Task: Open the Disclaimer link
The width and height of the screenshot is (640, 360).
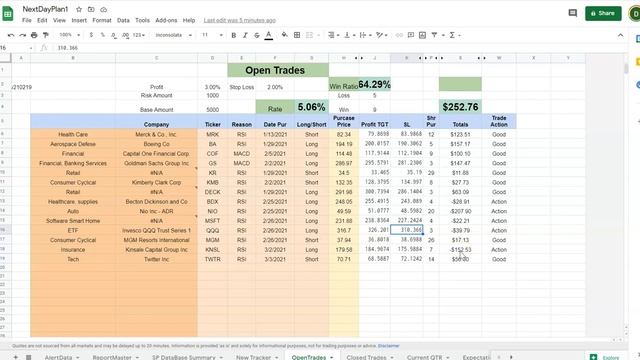Action: point(389,346)
